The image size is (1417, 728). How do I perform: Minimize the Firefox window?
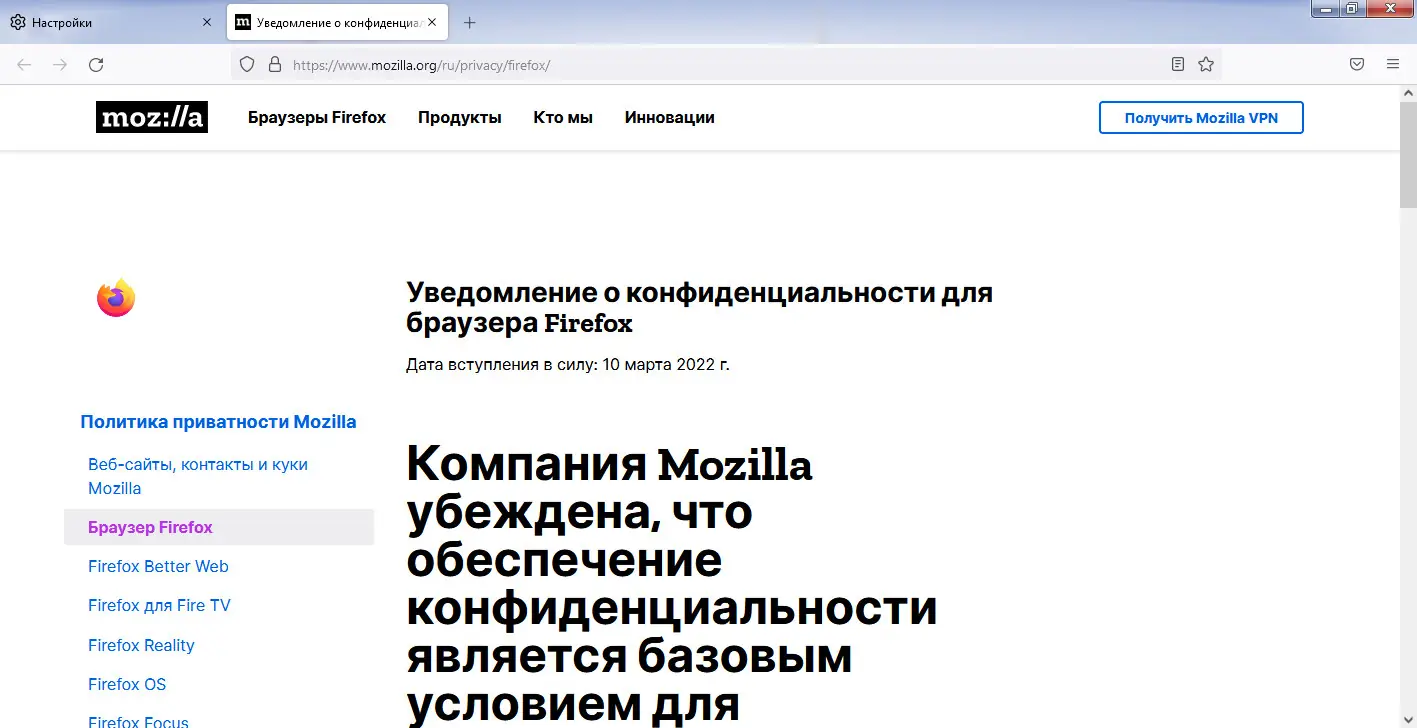pos(1327,9)
